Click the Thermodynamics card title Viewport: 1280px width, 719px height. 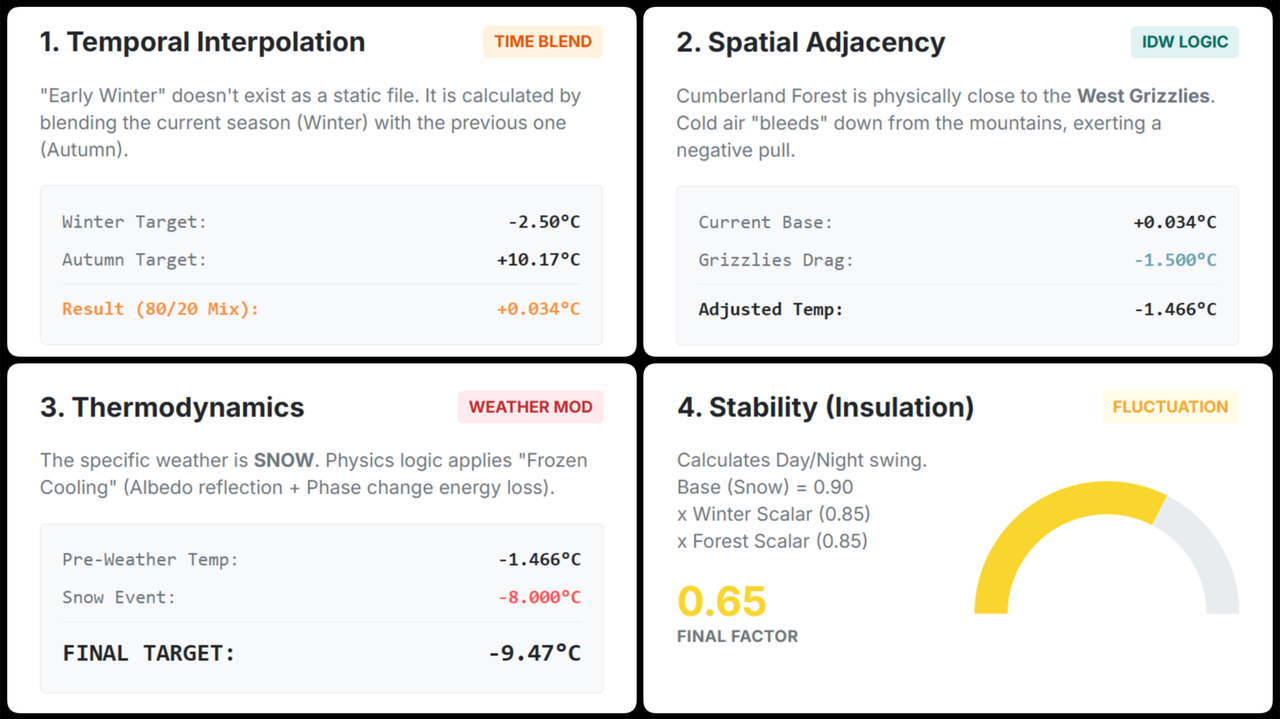[x=172, y=407]
